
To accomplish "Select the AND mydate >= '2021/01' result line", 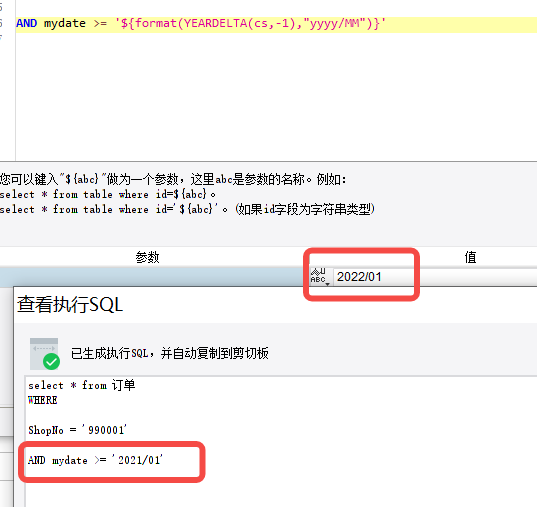I will coord(95,460).
